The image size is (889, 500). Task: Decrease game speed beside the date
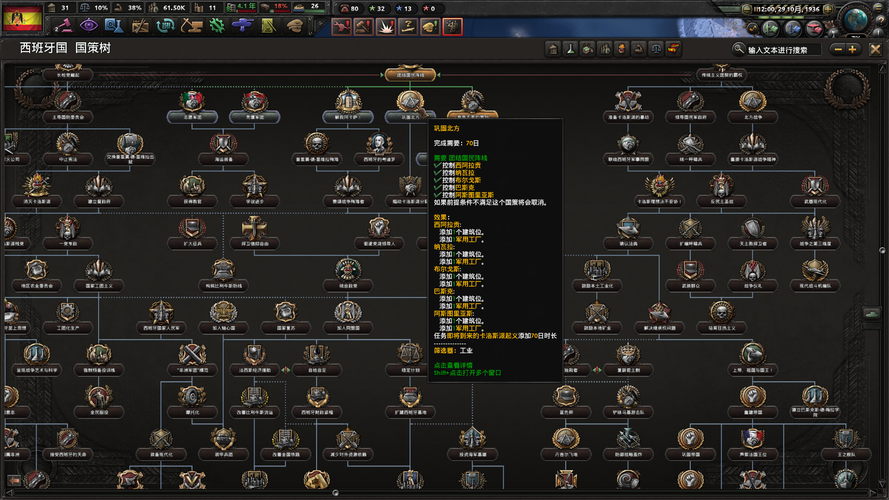click(747, 9)
